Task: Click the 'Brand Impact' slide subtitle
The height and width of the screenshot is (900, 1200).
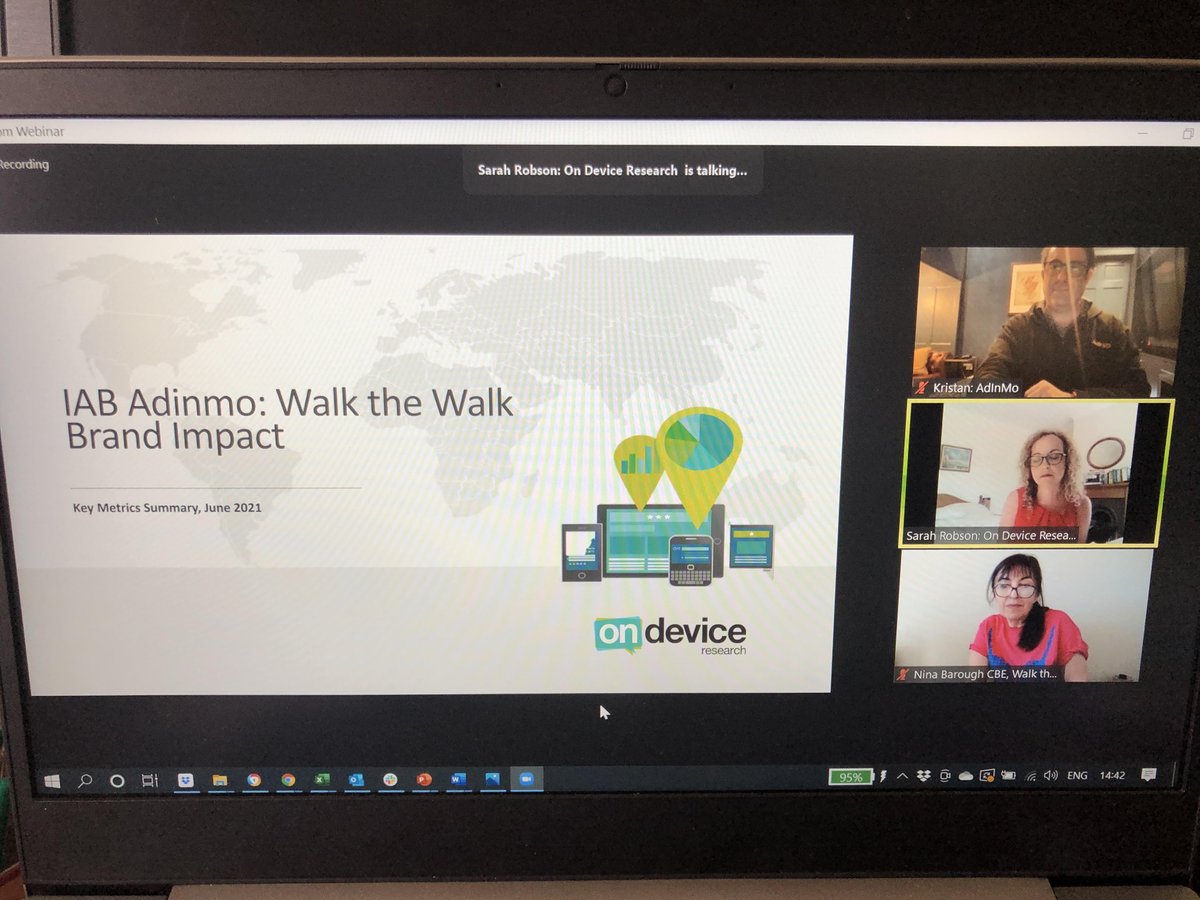Action: point(175,436)
